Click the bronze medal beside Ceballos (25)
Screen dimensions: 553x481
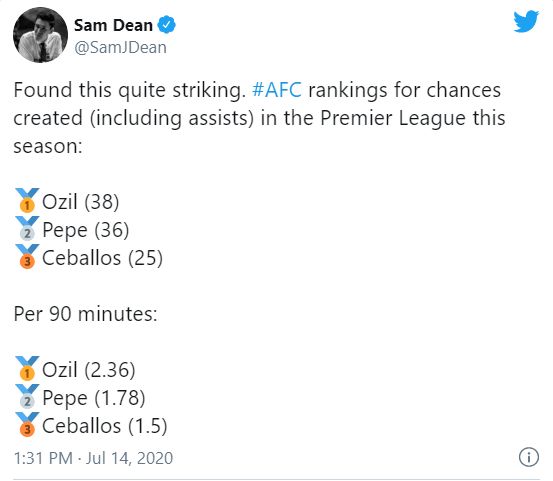27,256
